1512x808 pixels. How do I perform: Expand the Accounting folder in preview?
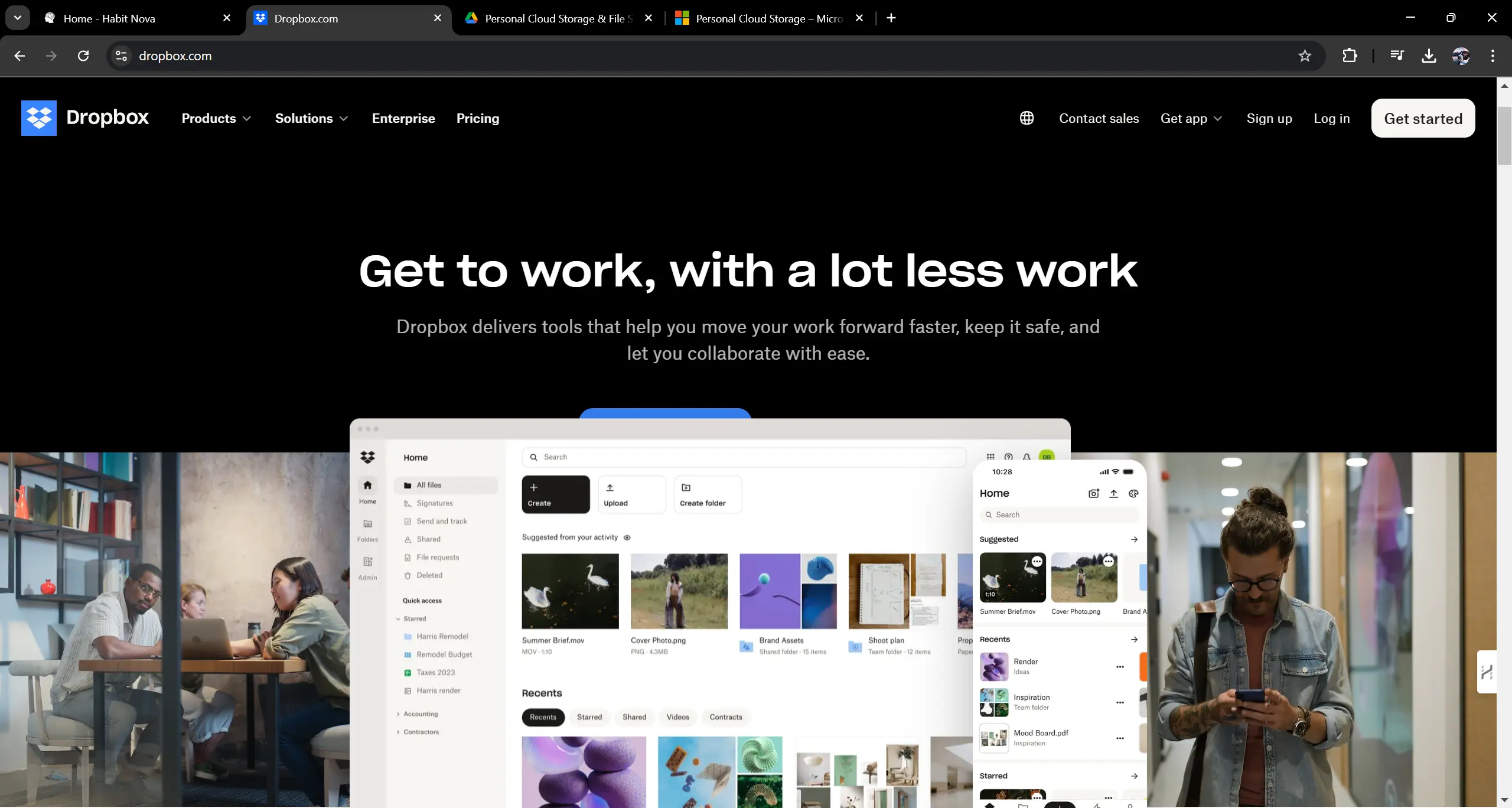398,714
